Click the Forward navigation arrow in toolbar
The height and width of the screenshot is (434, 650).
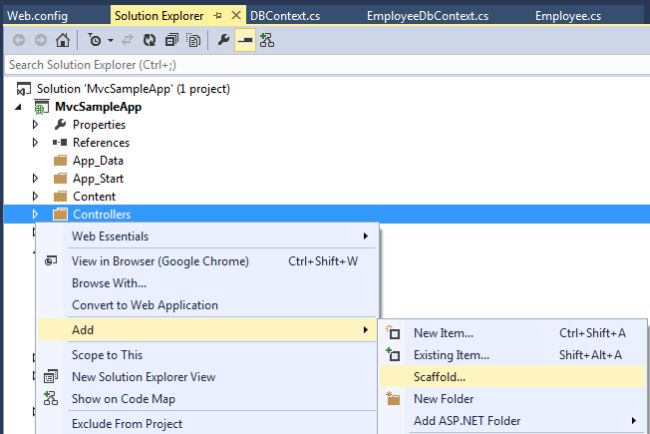pos(41,40)
